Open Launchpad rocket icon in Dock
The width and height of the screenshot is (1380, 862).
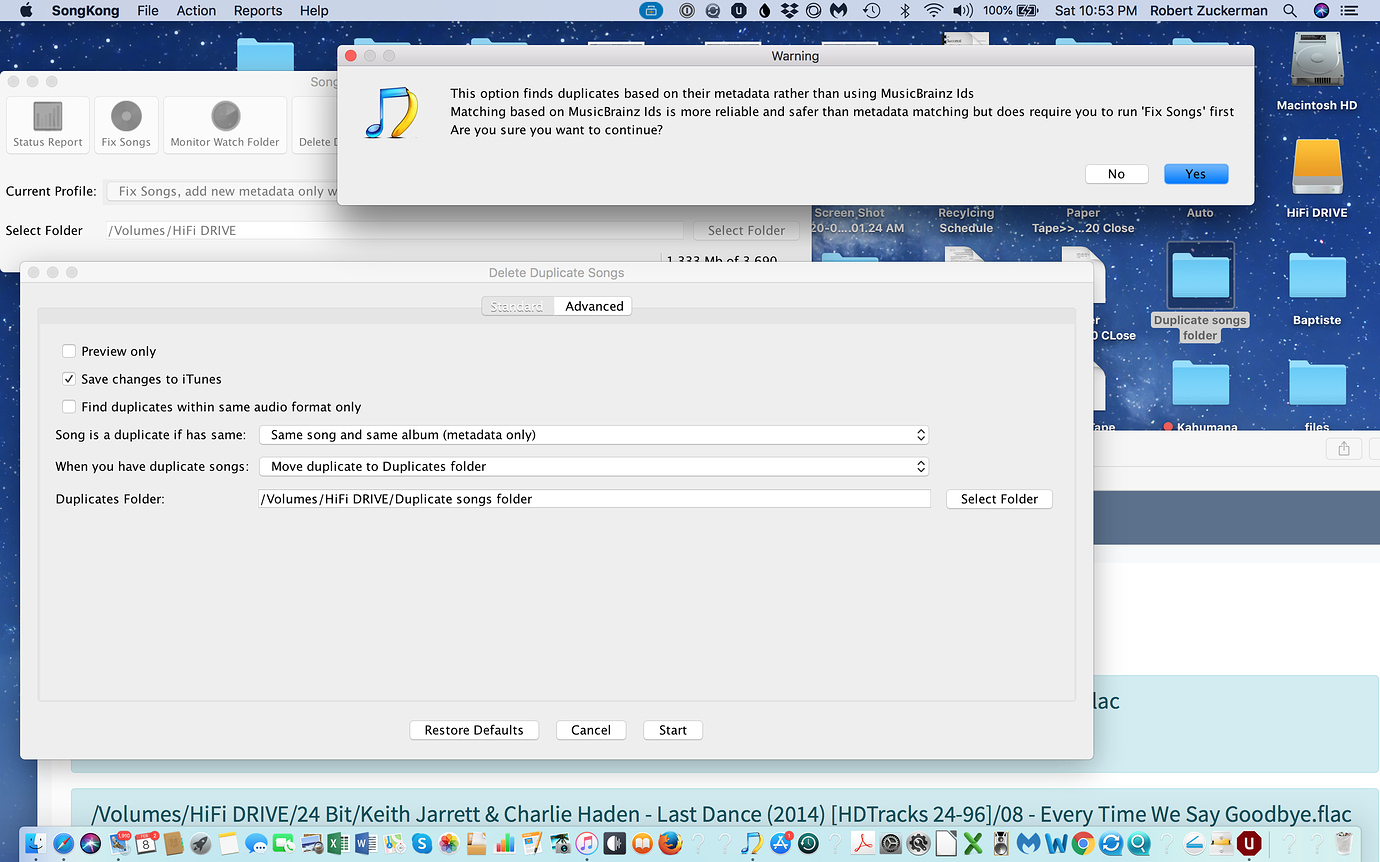pyautogui.click(x=200, y=843)
